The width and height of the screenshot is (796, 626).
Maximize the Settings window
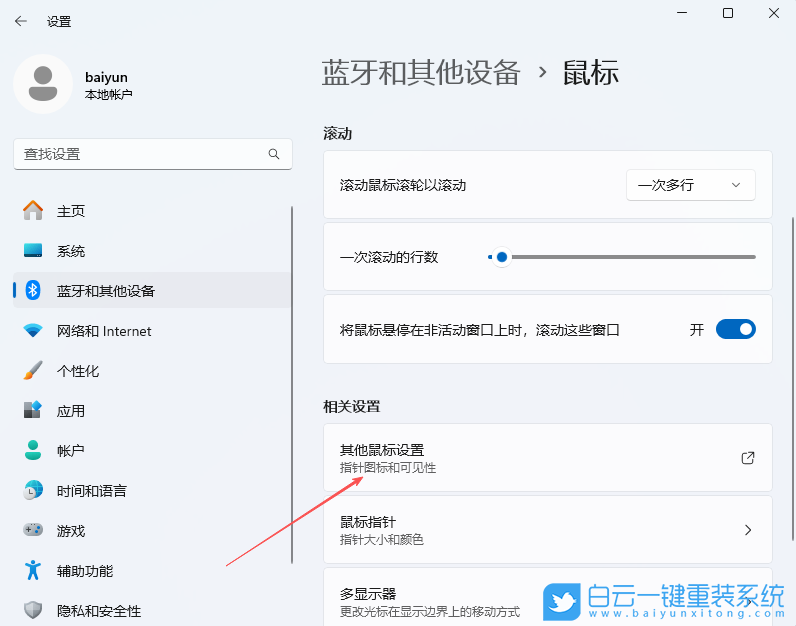(x=727, y=13)
